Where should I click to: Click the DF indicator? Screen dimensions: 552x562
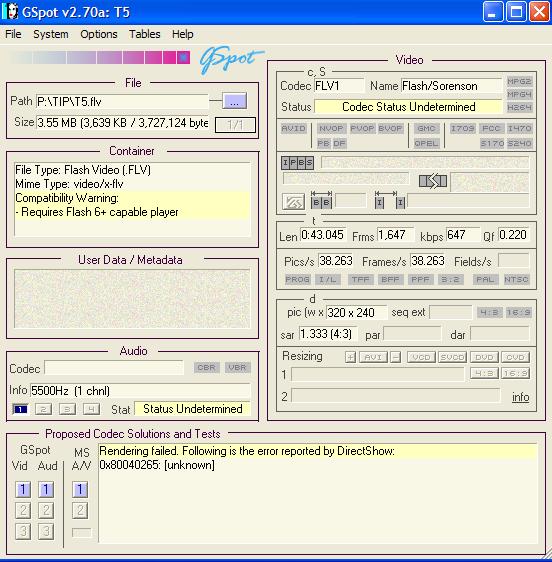pos(339,143)
